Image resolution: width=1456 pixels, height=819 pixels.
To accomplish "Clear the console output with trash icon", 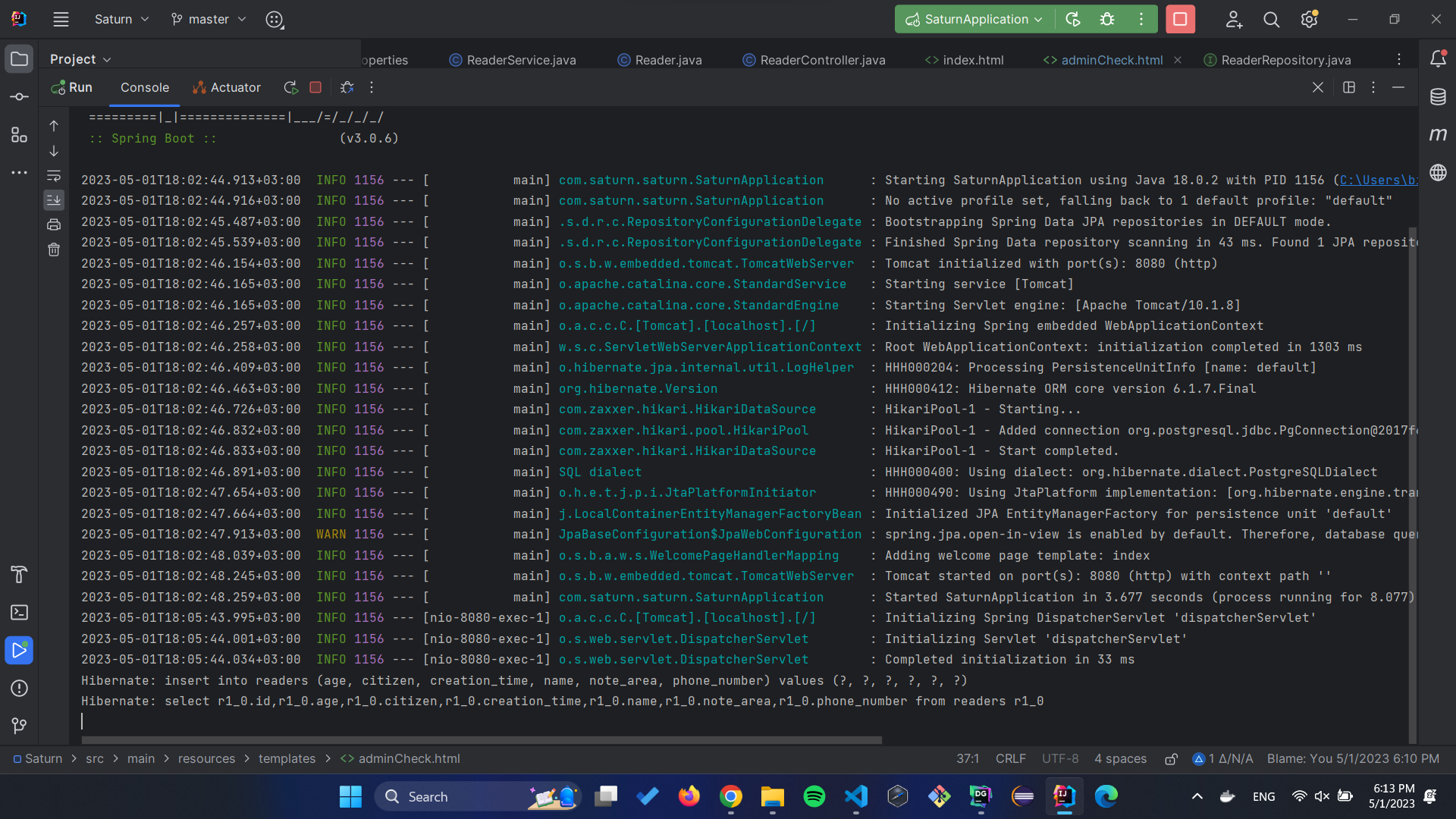I will pos(53,249).
